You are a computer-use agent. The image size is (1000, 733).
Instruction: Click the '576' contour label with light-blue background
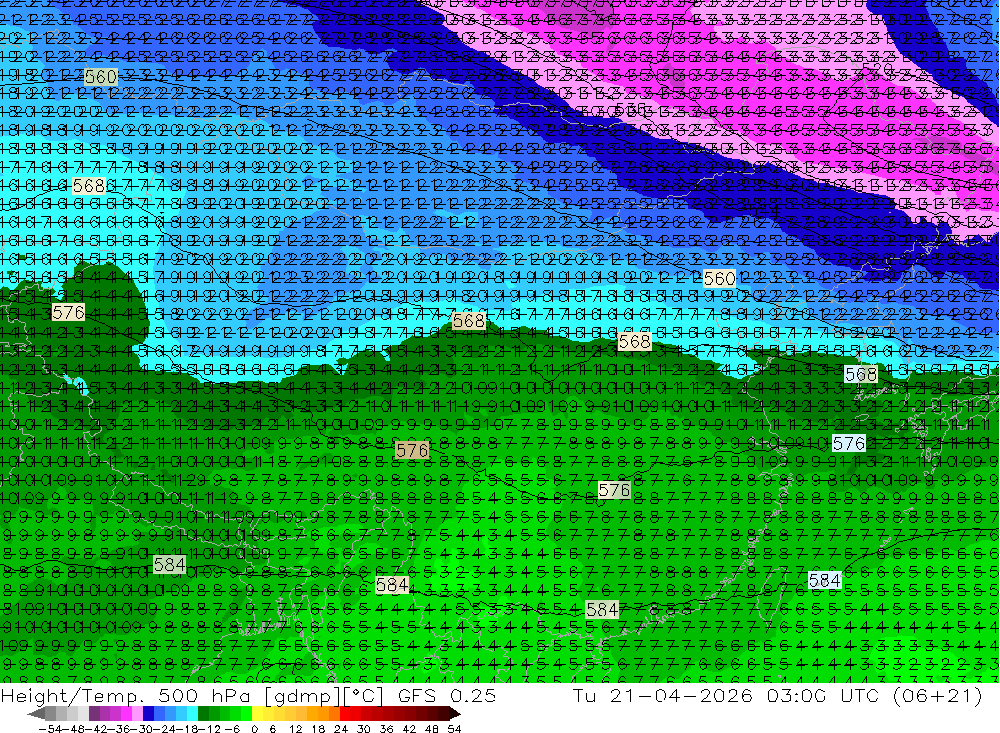pos(849,443)
